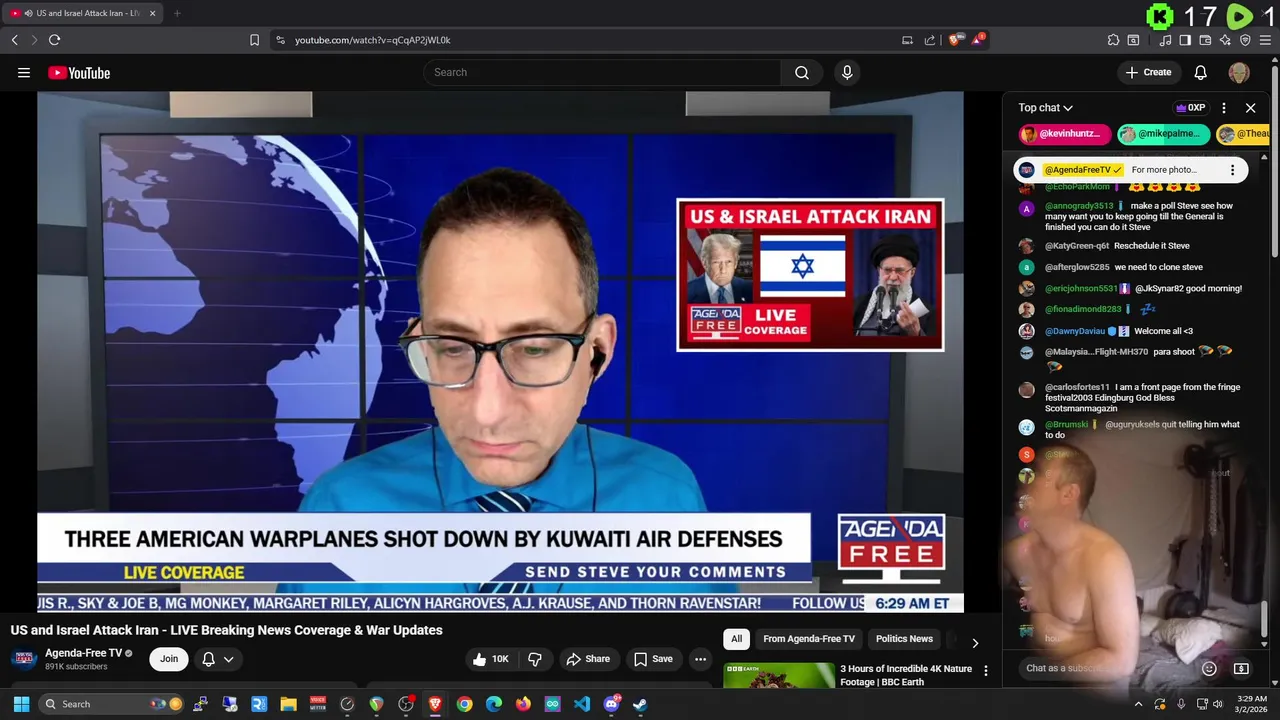Open the OXP points badge in chat
This screenshot has height=720, width=1280.
coord(1190,108)
